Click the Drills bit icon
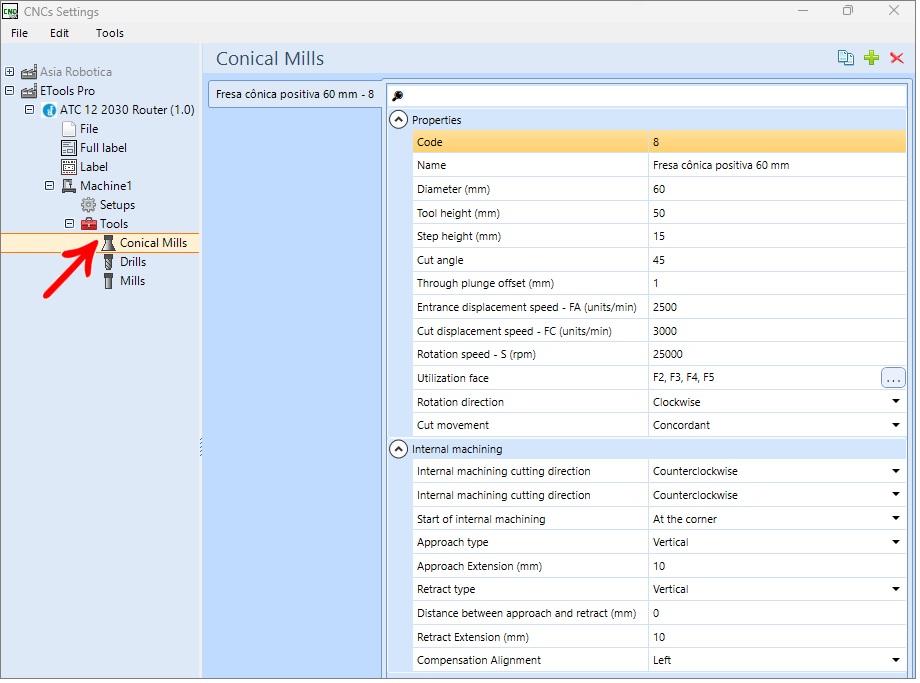The image size is (920, 683). click(x=109, y=262)
